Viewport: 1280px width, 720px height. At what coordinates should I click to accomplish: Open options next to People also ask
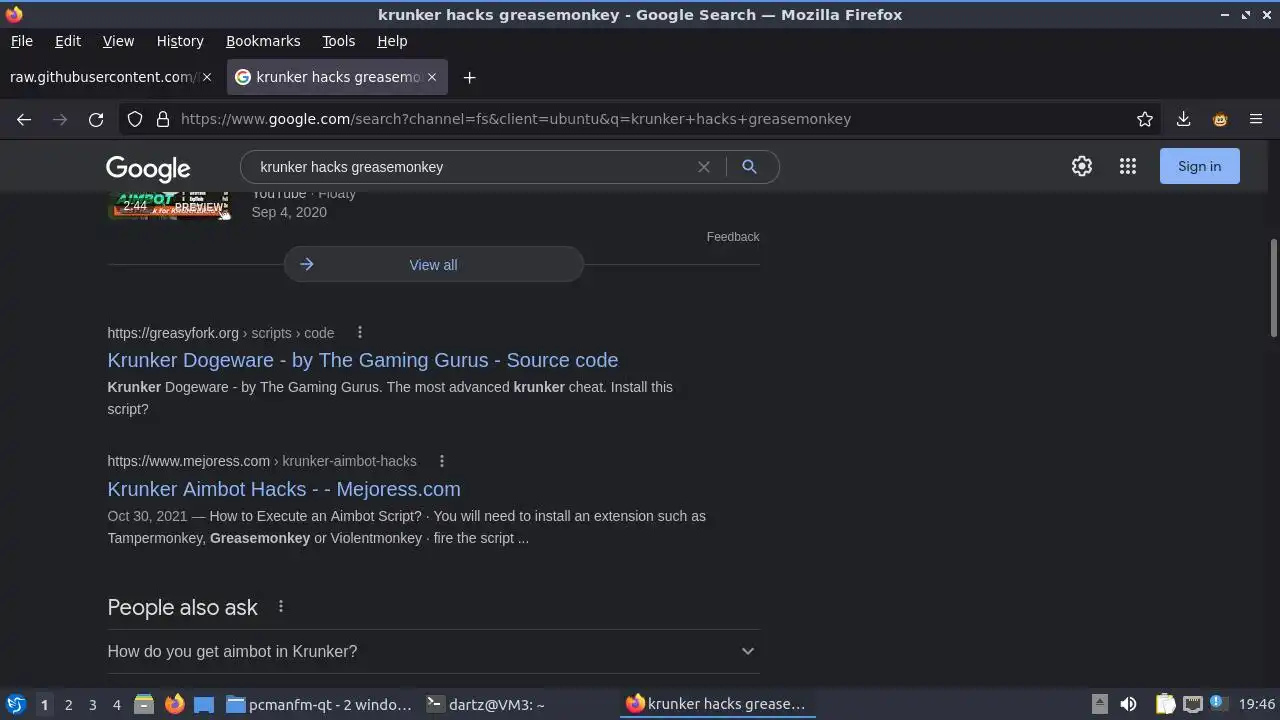click(281, 607)
